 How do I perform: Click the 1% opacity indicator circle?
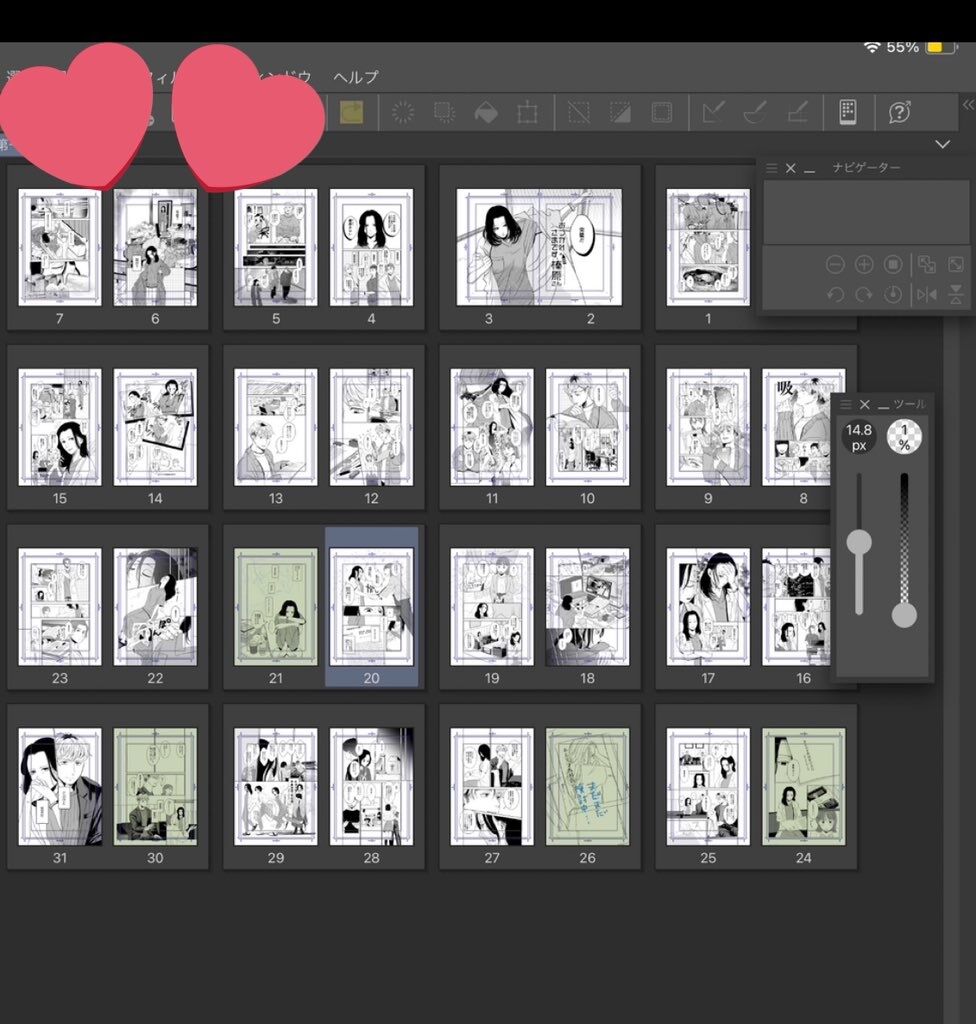coord(904,437)
